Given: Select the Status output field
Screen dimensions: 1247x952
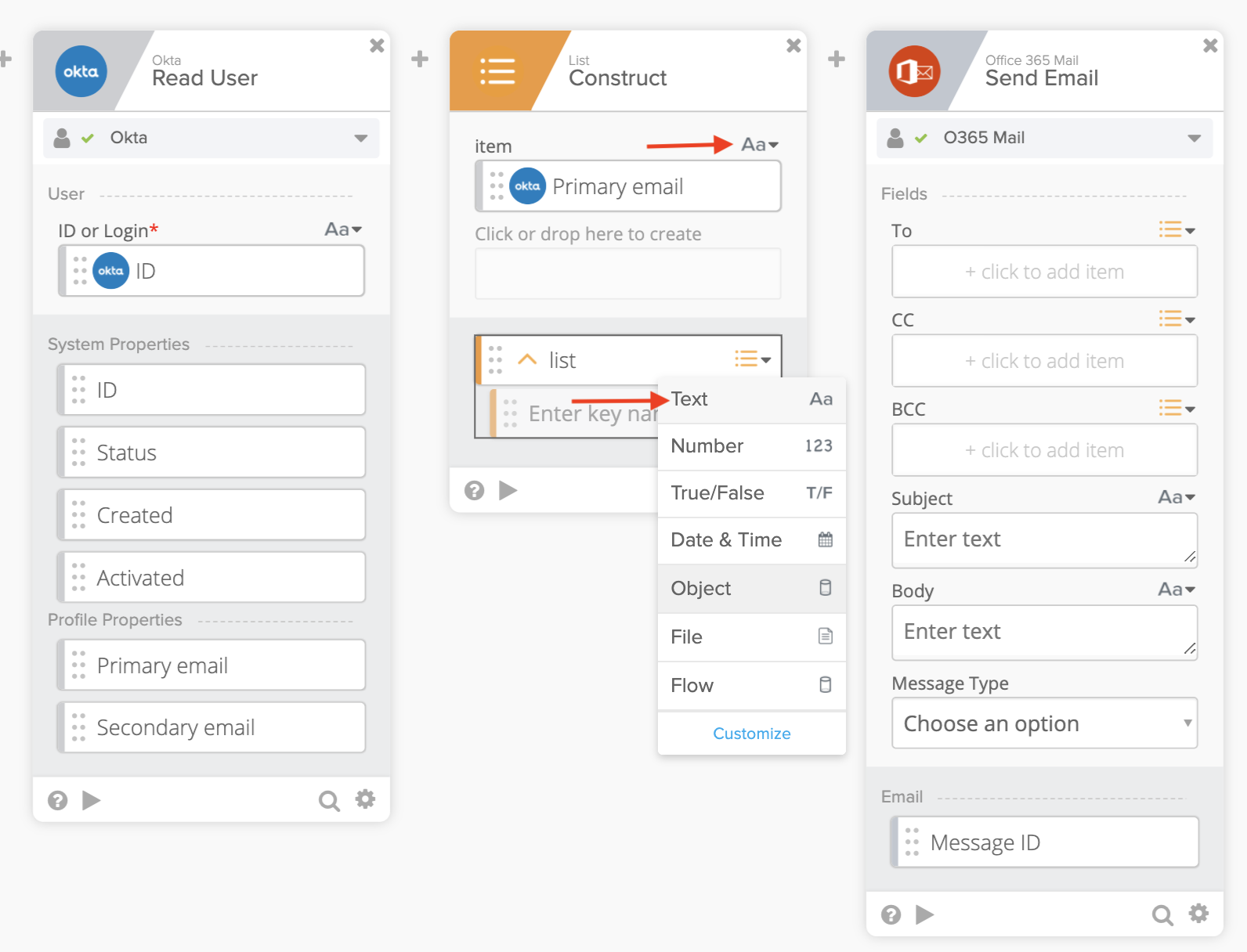Looking at the screenshot, I should pyautogui.click(x=211, y=453).
